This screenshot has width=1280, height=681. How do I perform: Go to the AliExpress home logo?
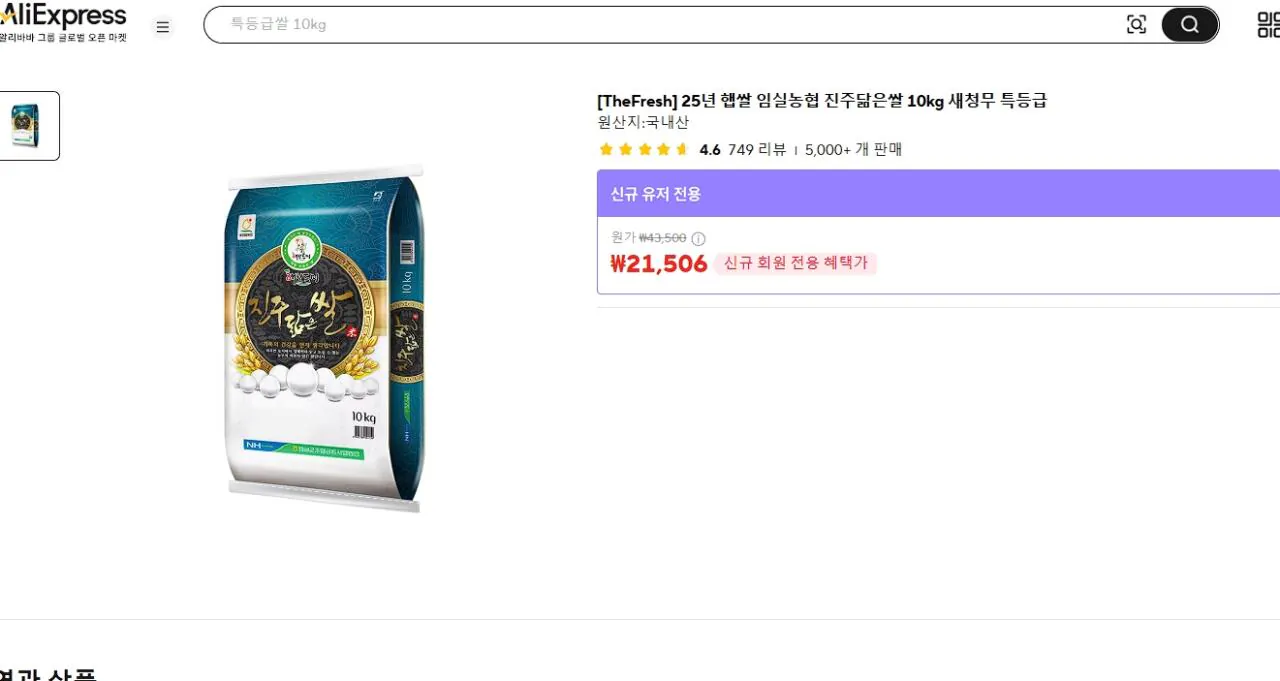tap(63, 16)
